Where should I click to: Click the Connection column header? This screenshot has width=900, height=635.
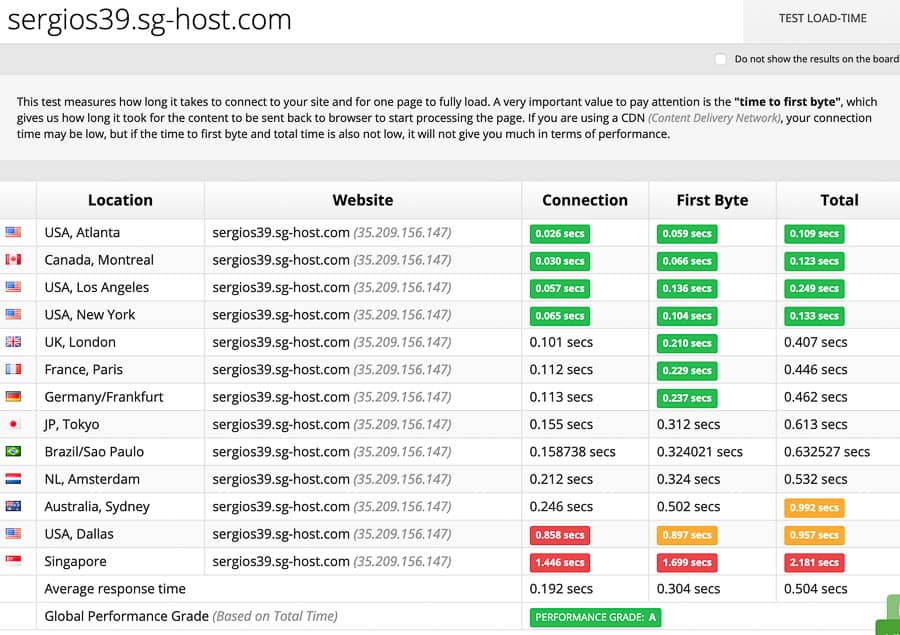click(585, 200)
